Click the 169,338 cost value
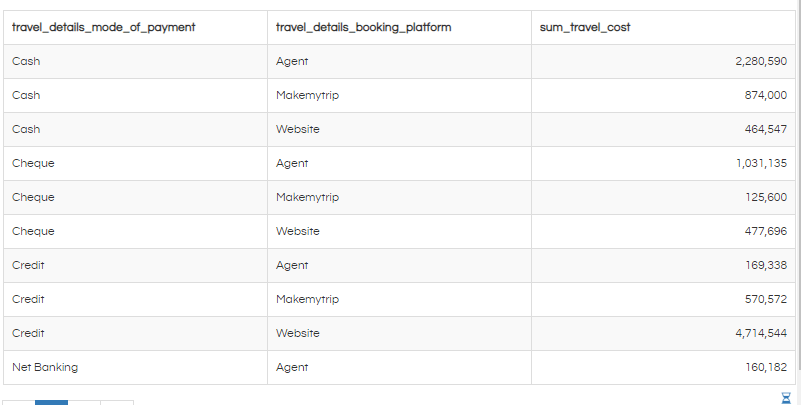801x405 pixels. pos(766,265)
